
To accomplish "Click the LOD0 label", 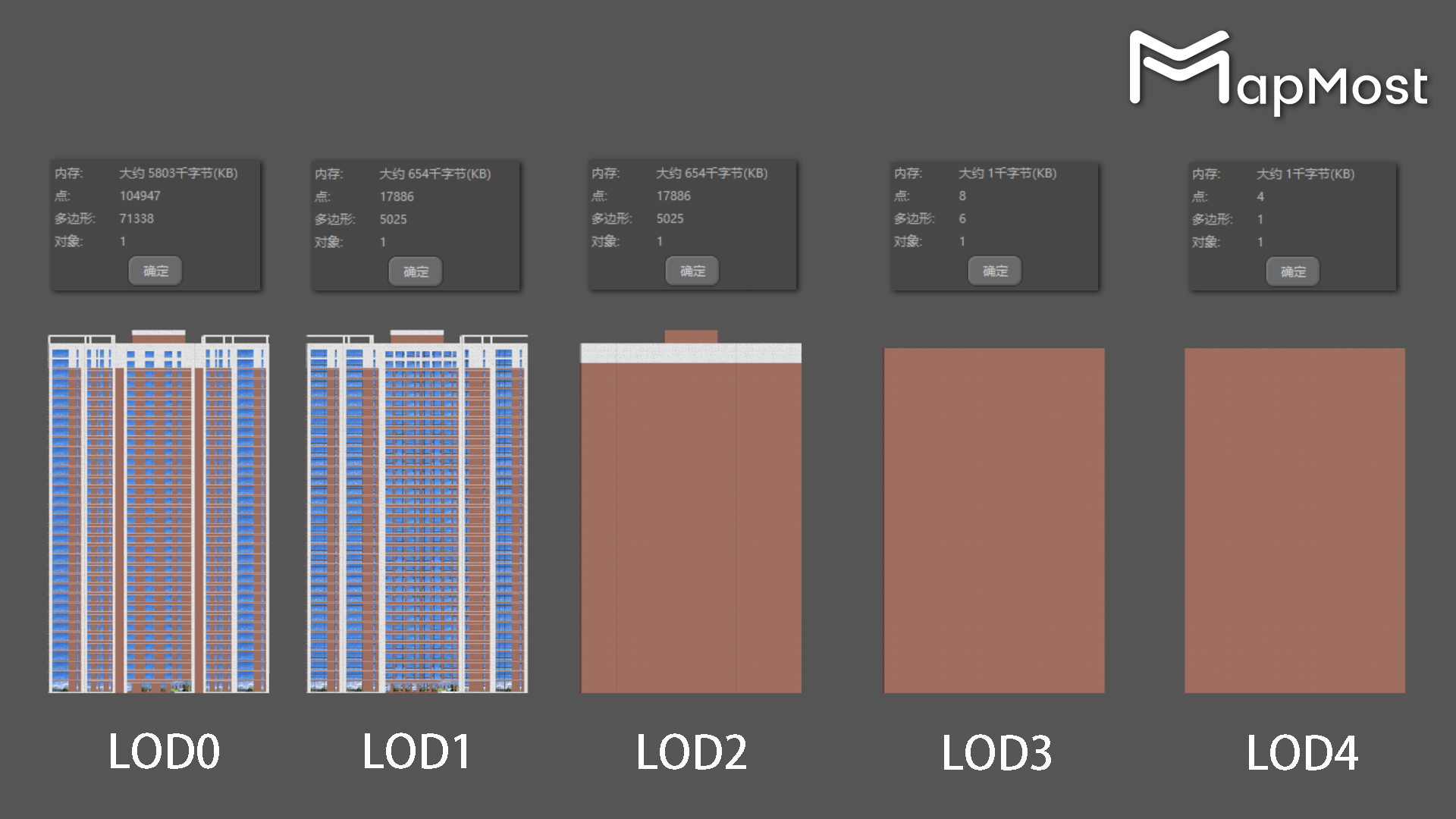I will [x=164, y=752].
